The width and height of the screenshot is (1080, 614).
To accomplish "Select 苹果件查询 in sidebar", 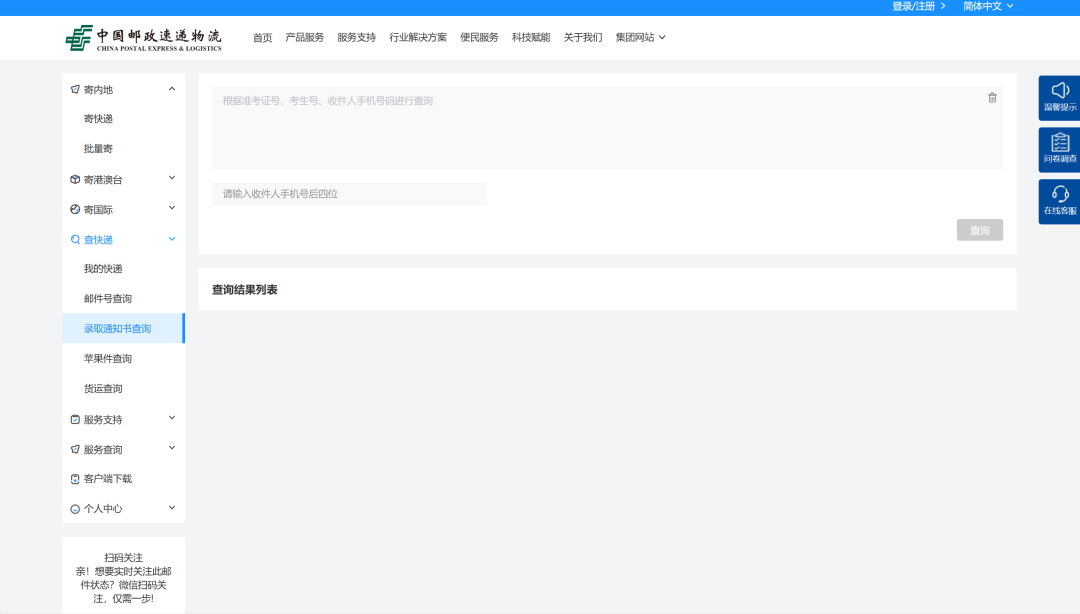I will (108, 358).
